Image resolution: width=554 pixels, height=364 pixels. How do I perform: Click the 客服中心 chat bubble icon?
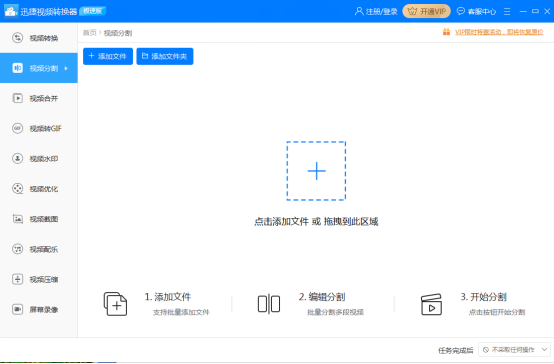click(461, 11)
